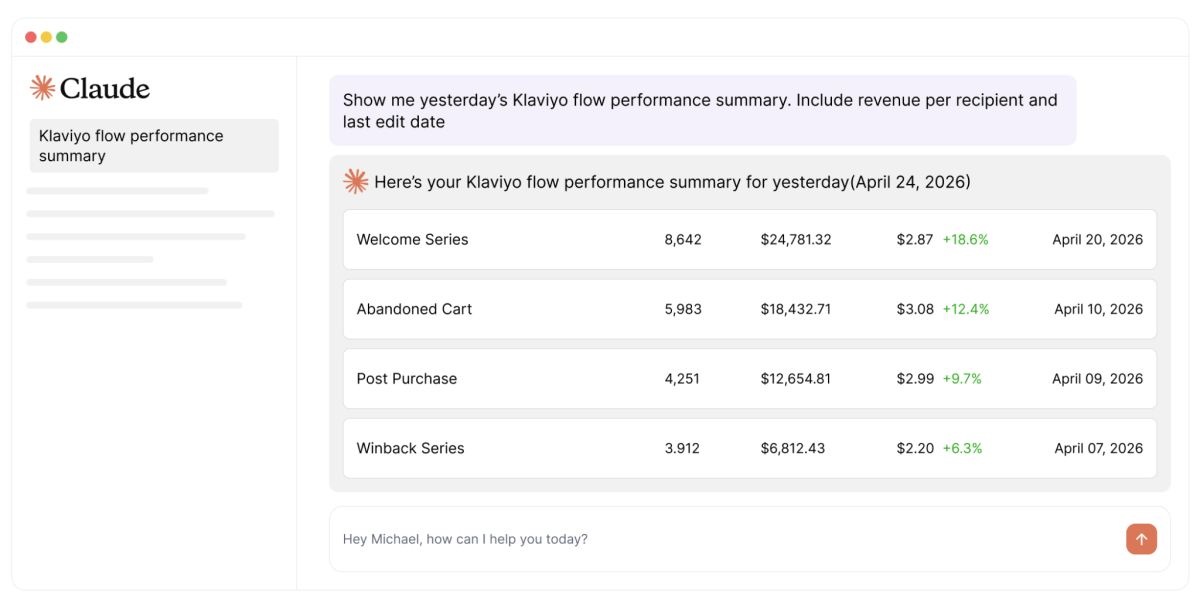Click the yellow minimize window dot
1200x609 pixels.
tap(46, 37)
